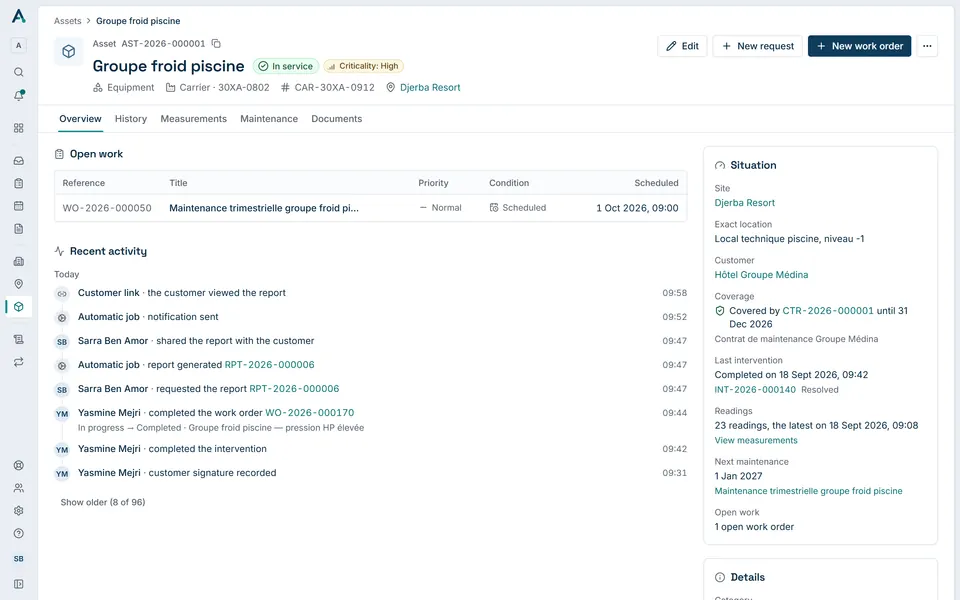Click Customer link activity entry
The image size is (960, 600).
tap(370, 293)
